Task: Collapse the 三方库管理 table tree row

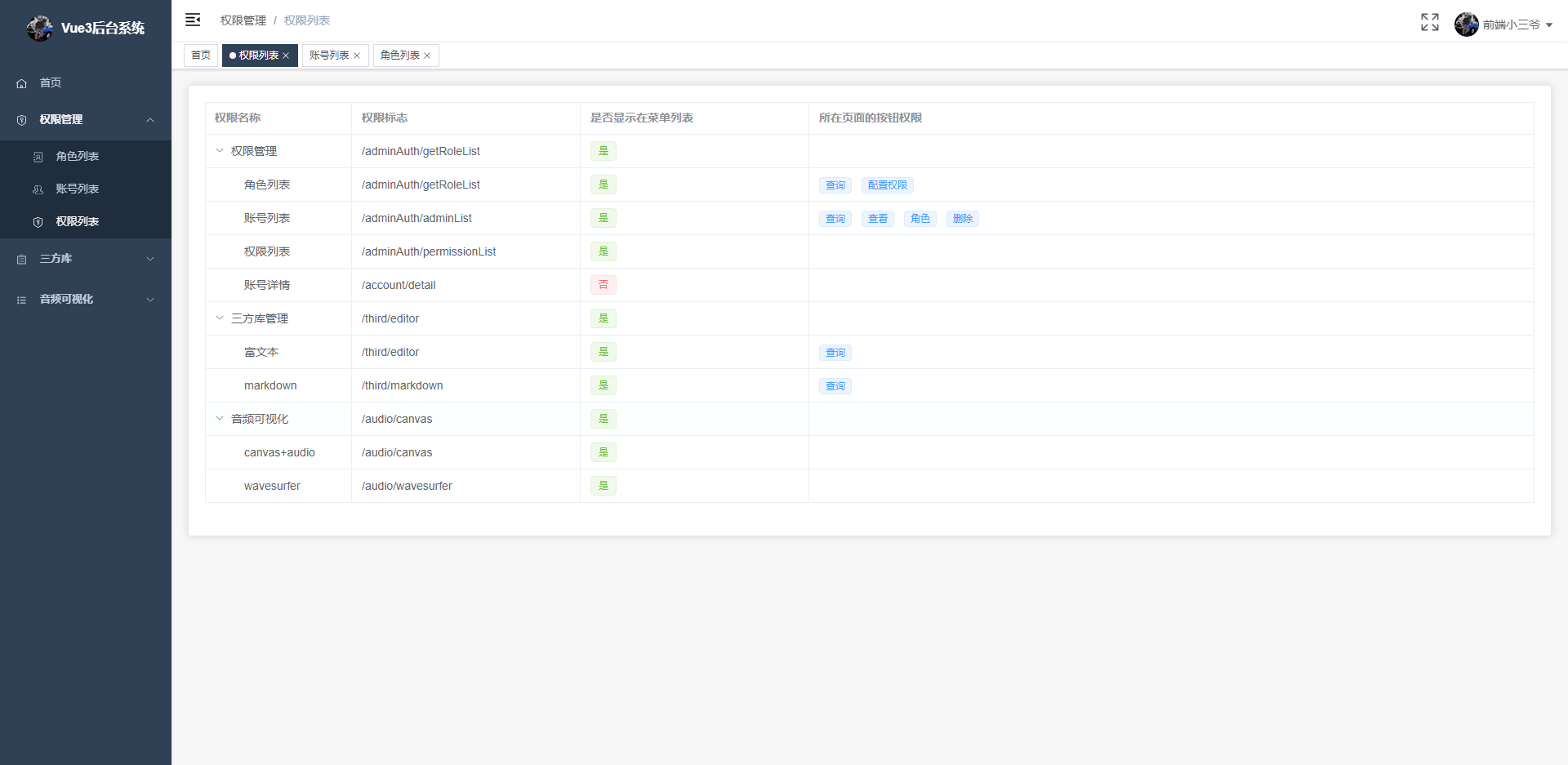Action: (x=220, y=318)
